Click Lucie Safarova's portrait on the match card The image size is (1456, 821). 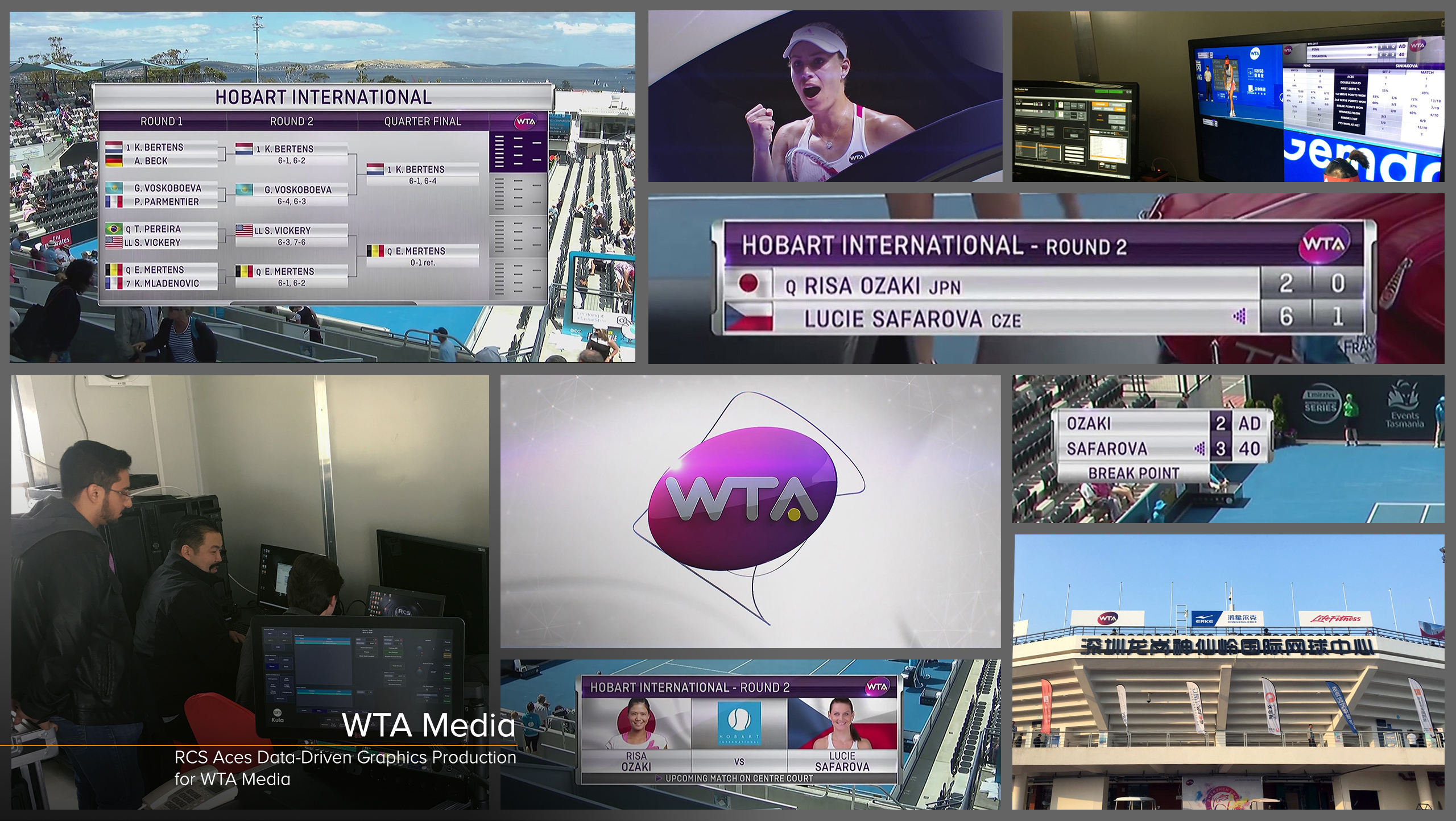pyautogui.click(x=842, y=723)
